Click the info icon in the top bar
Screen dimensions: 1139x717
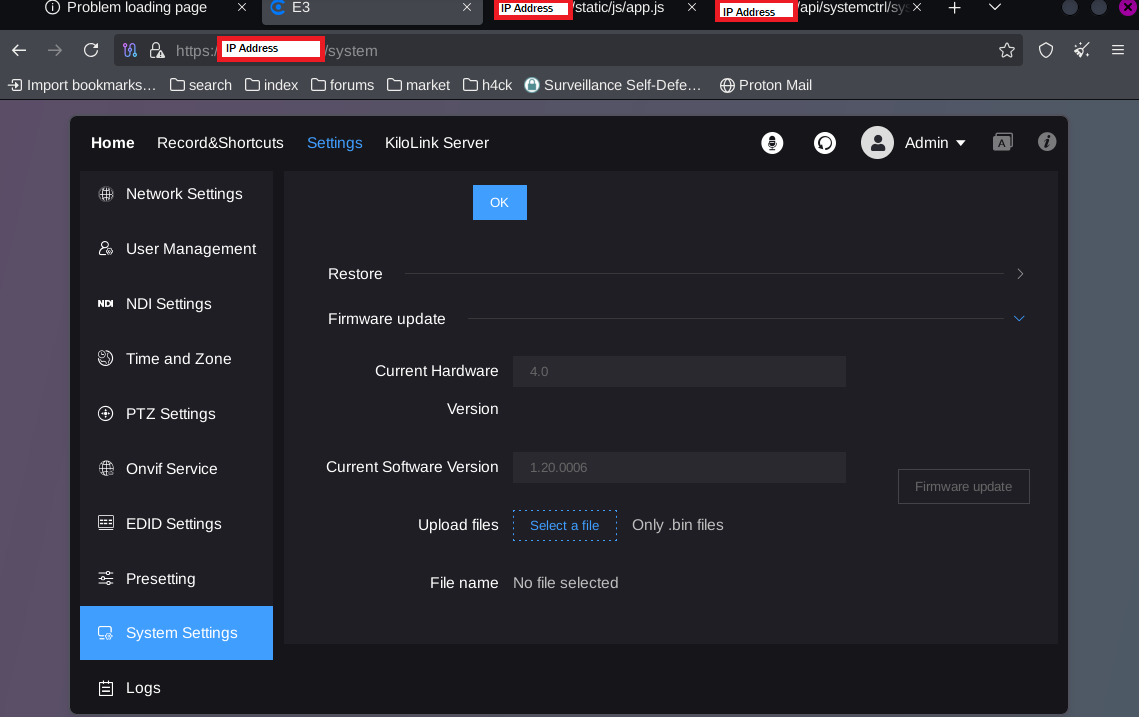[x=1046, y=142]
